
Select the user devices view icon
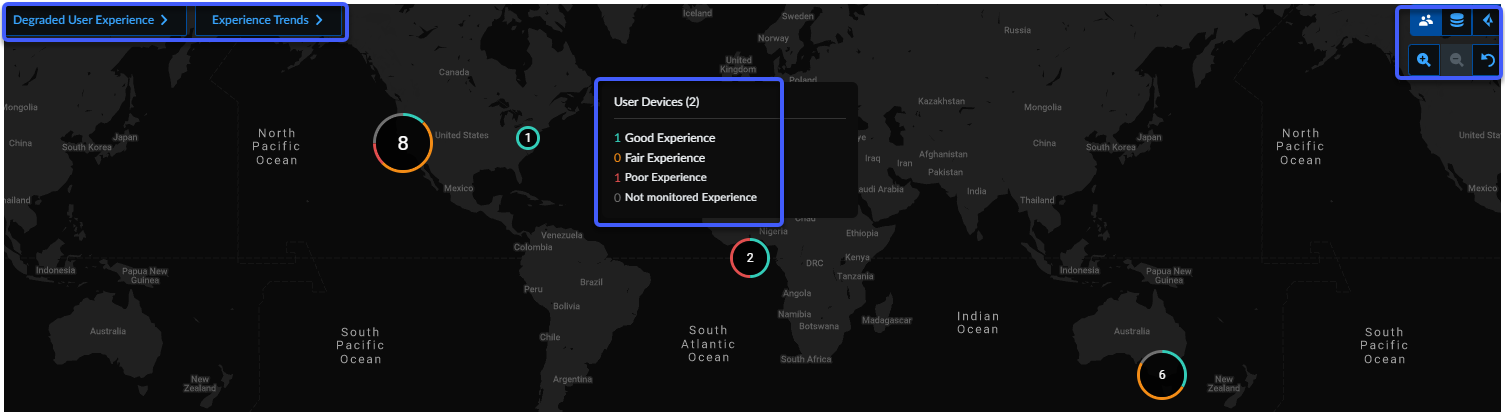[x=1425, y=21]
